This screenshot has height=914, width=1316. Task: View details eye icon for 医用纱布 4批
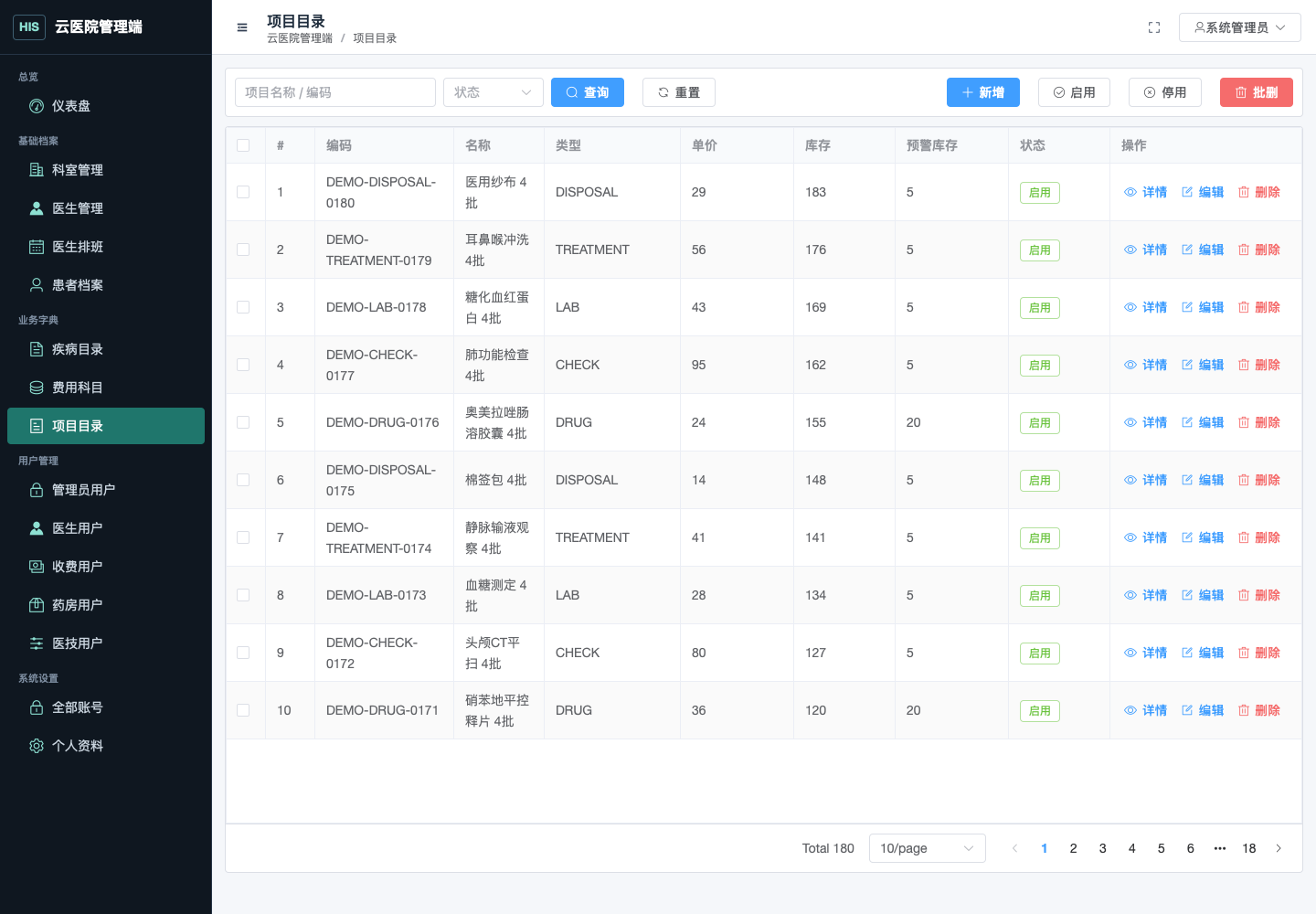tap(1130, 192)
